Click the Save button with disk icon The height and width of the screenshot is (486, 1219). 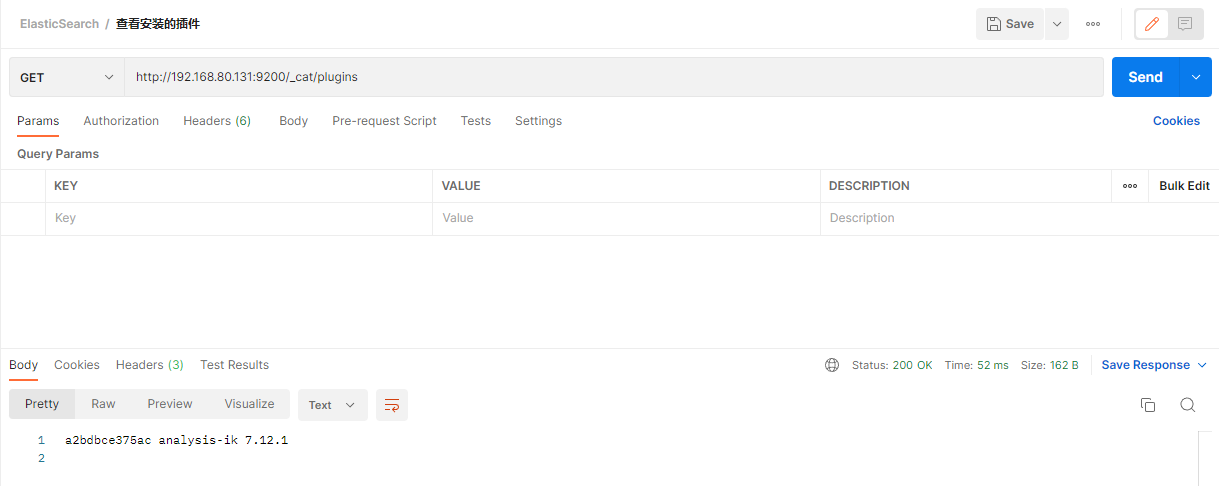click(x=1010, y=24)
